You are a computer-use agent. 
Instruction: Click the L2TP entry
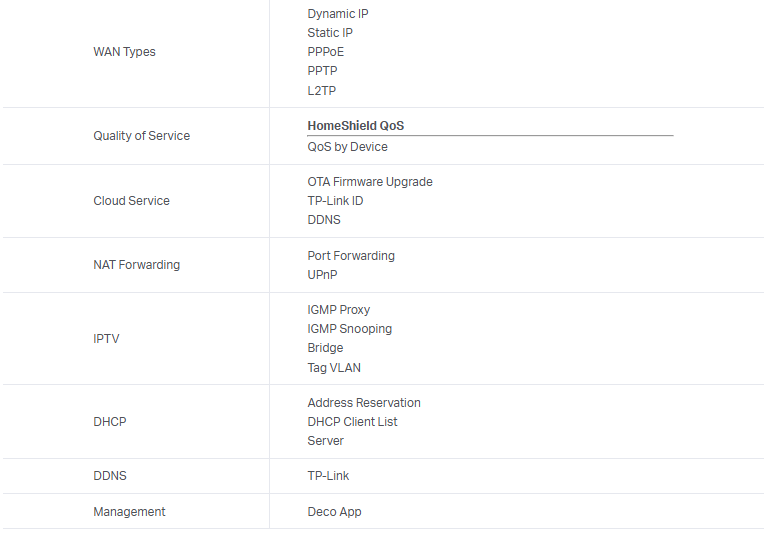(x=322, y=91)
